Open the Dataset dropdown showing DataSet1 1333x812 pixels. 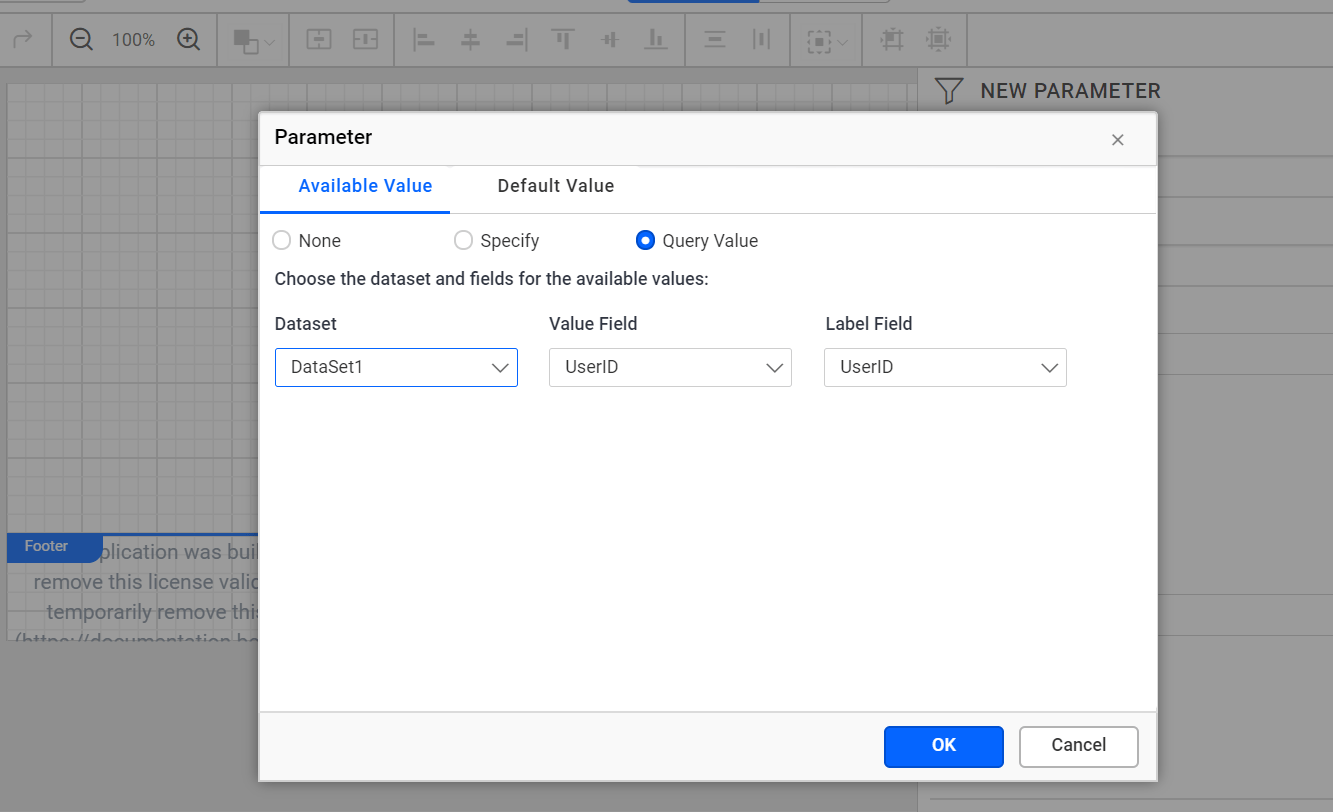tap(396, 368)
